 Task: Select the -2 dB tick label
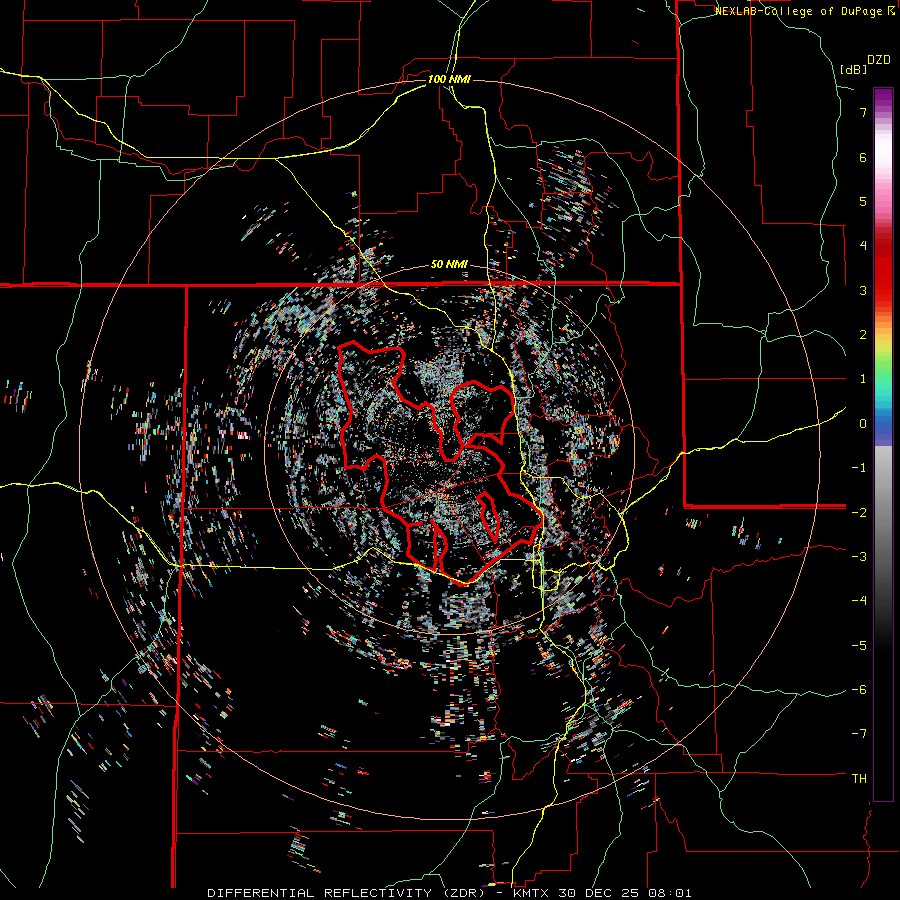coord(859,512)
